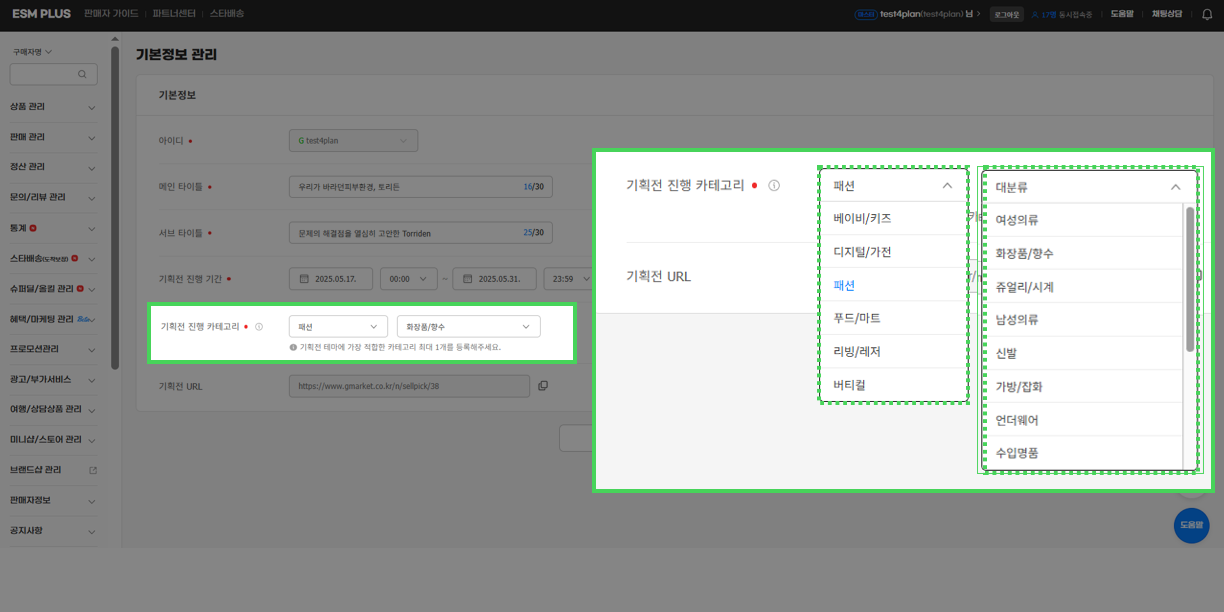
Task: Choose 여성의류 in the 대분류 list
Action: pos(1082,220)
